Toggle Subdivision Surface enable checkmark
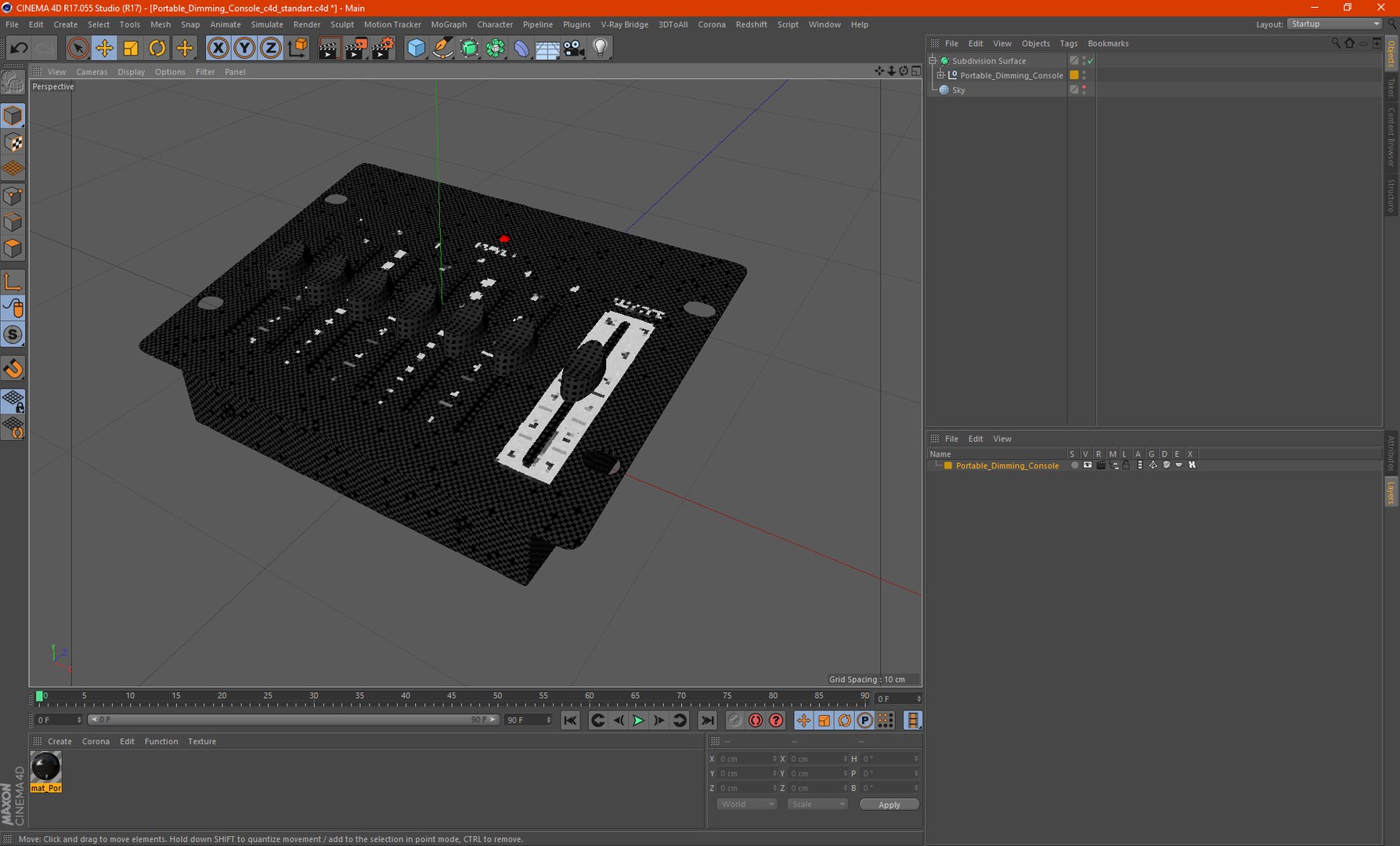This screenshot has width=1400, height=846. pos(1091,60)
